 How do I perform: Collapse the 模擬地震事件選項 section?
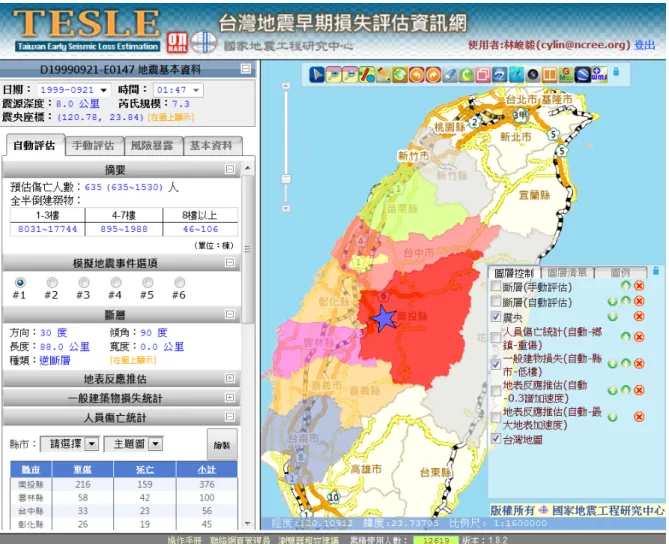coord(230,262)
